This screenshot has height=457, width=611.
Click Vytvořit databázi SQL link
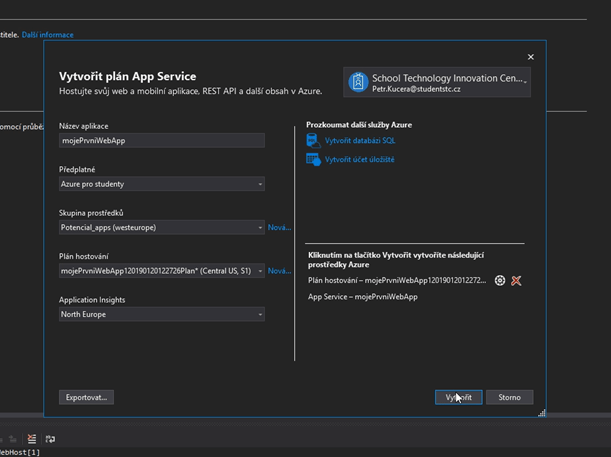(360, 141)
